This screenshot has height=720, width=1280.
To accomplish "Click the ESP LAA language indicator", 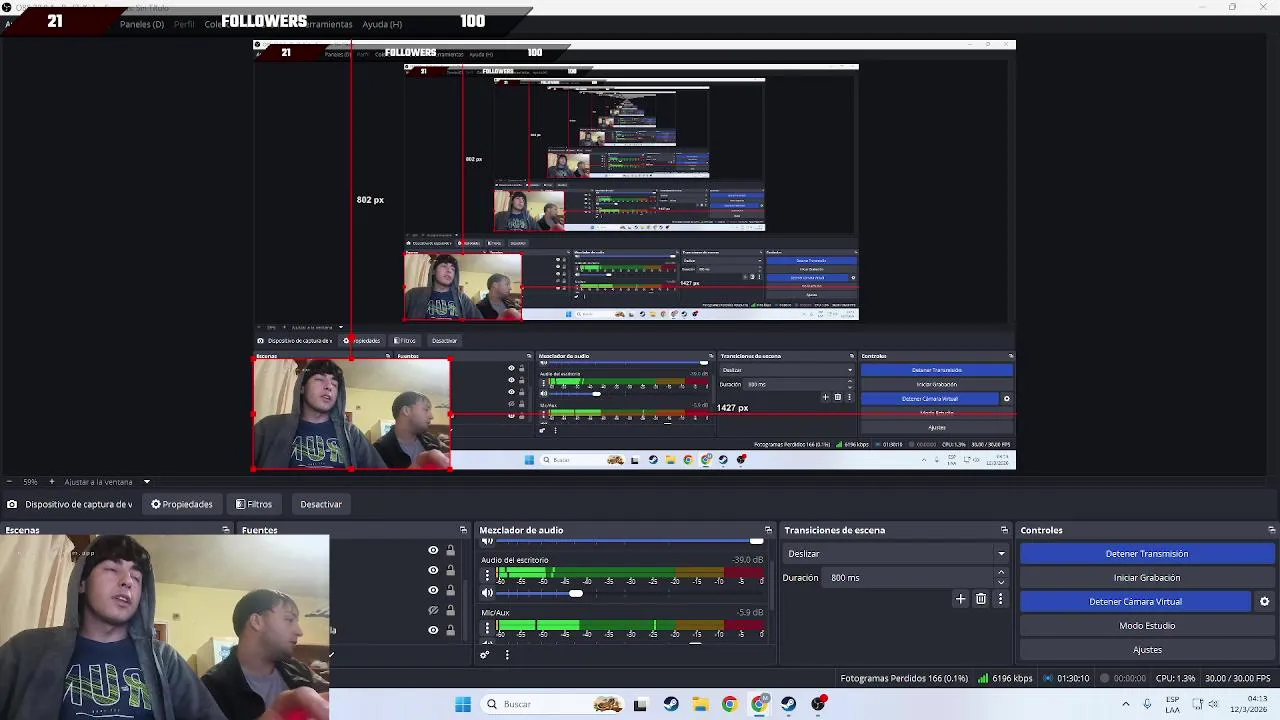I will click(x=1173, y=704).
